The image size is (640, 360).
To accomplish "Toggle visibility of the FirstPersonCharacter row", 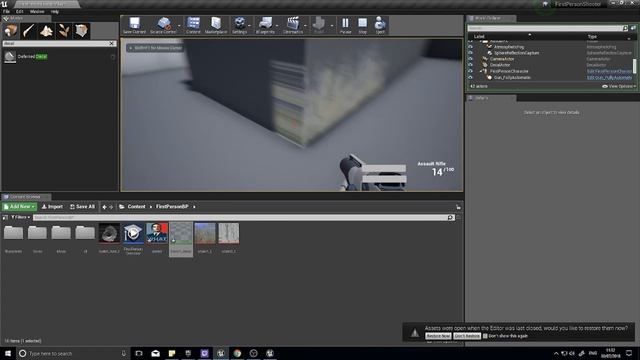I will point(471,71).
